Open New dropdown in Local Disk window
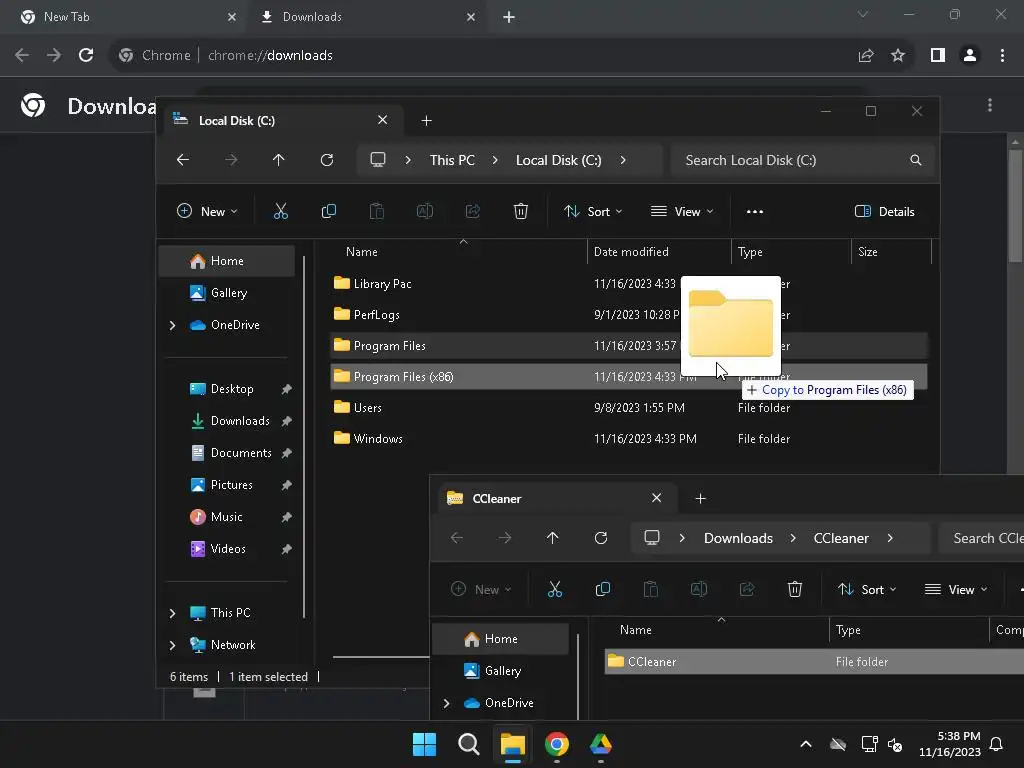The image size is (1024, 768). pos(207,212)
